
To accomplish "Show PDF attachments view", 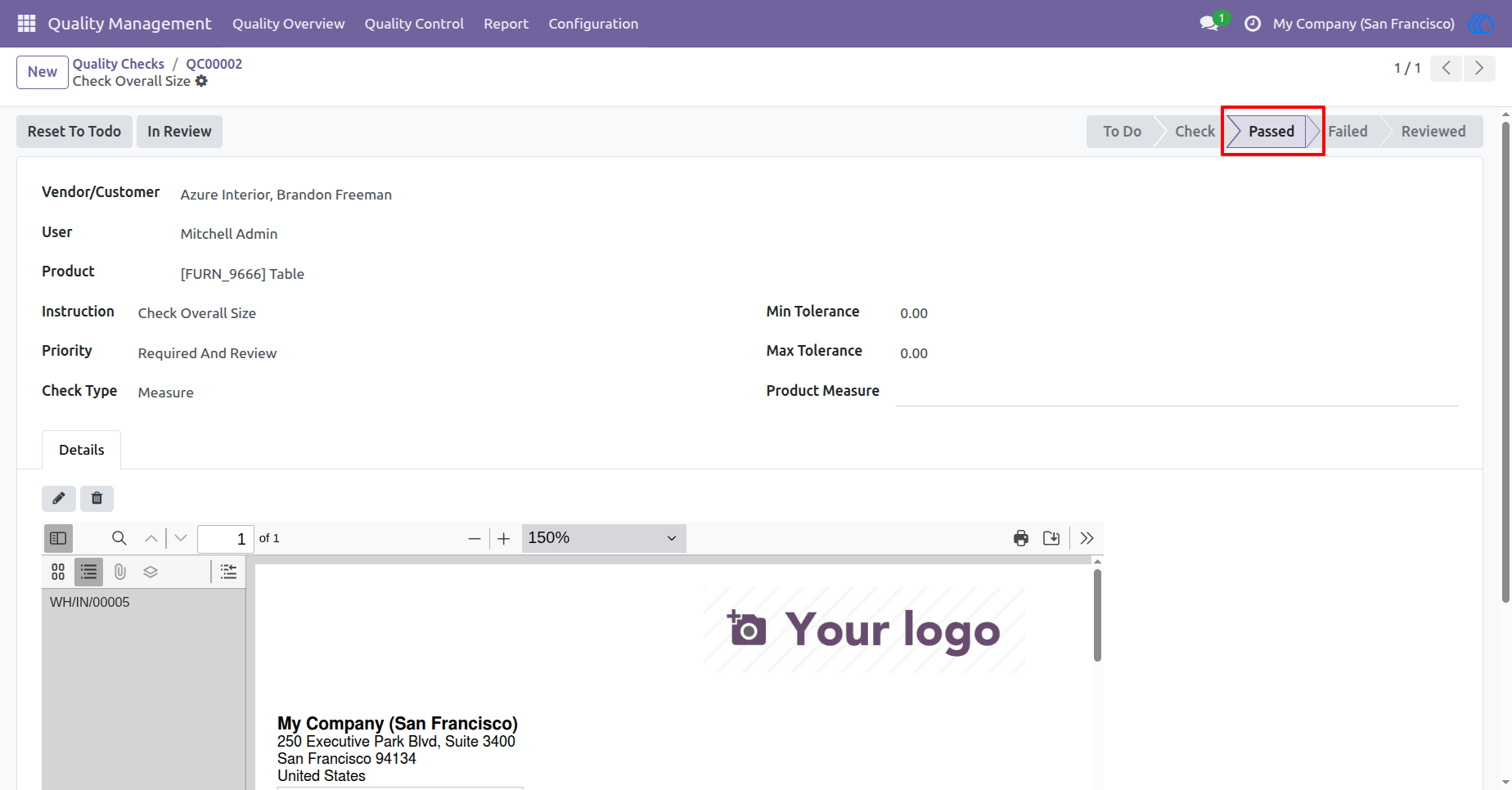I will click(120, 572).
